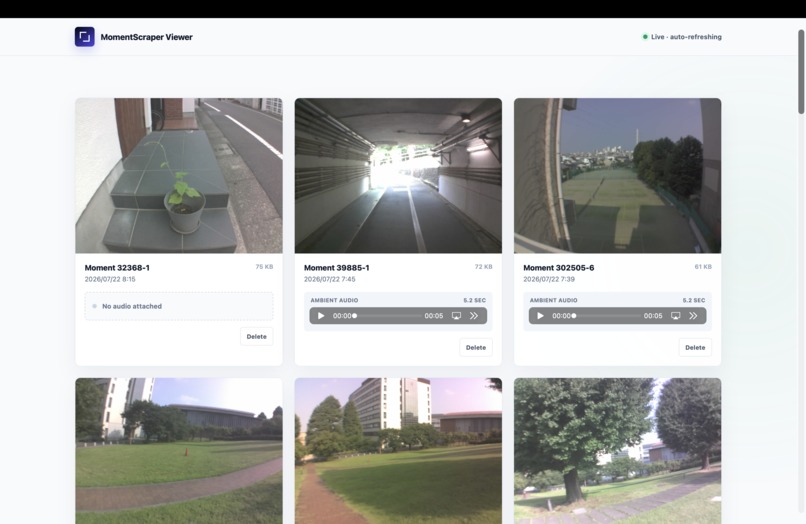
Task: Click the 61 KB file size label
Action: coord(703,266)
